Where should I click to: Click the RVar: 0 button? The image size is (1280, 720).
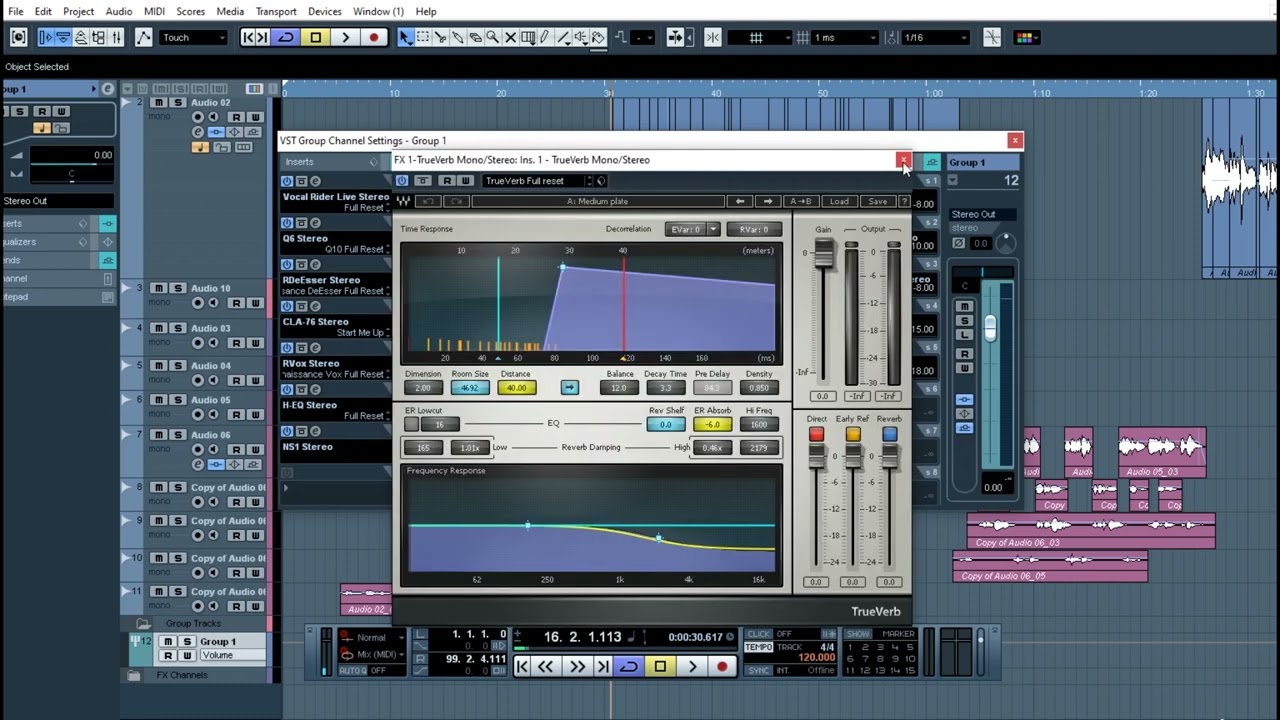click(x=753, y=229)
